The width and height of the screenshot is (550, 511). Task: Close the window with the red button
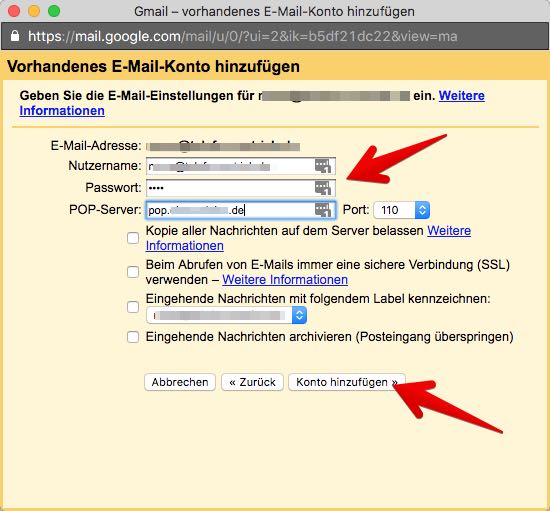pos(14,11)
